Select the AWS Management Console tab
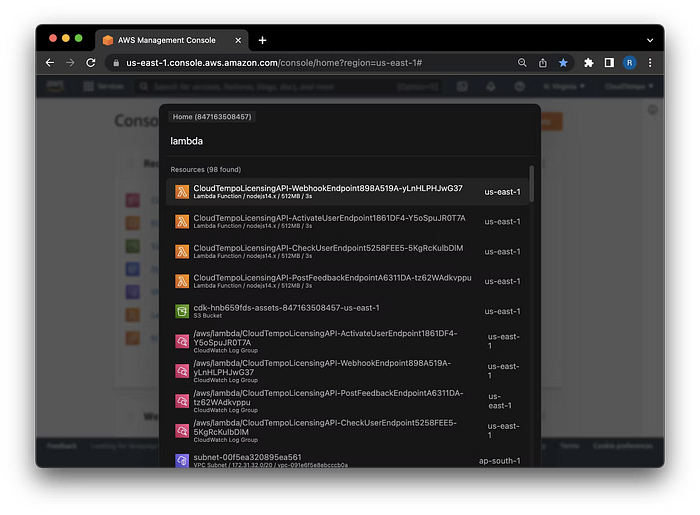700x515 pixels. coord(171,41)
